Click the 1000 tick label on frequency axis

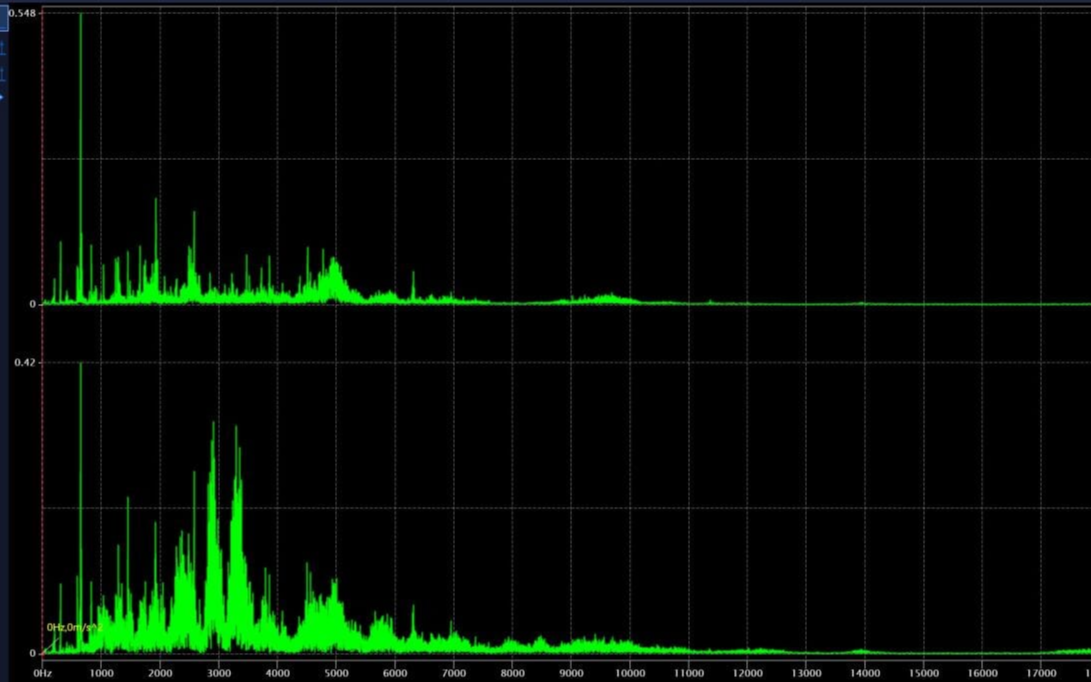(101, 673)
